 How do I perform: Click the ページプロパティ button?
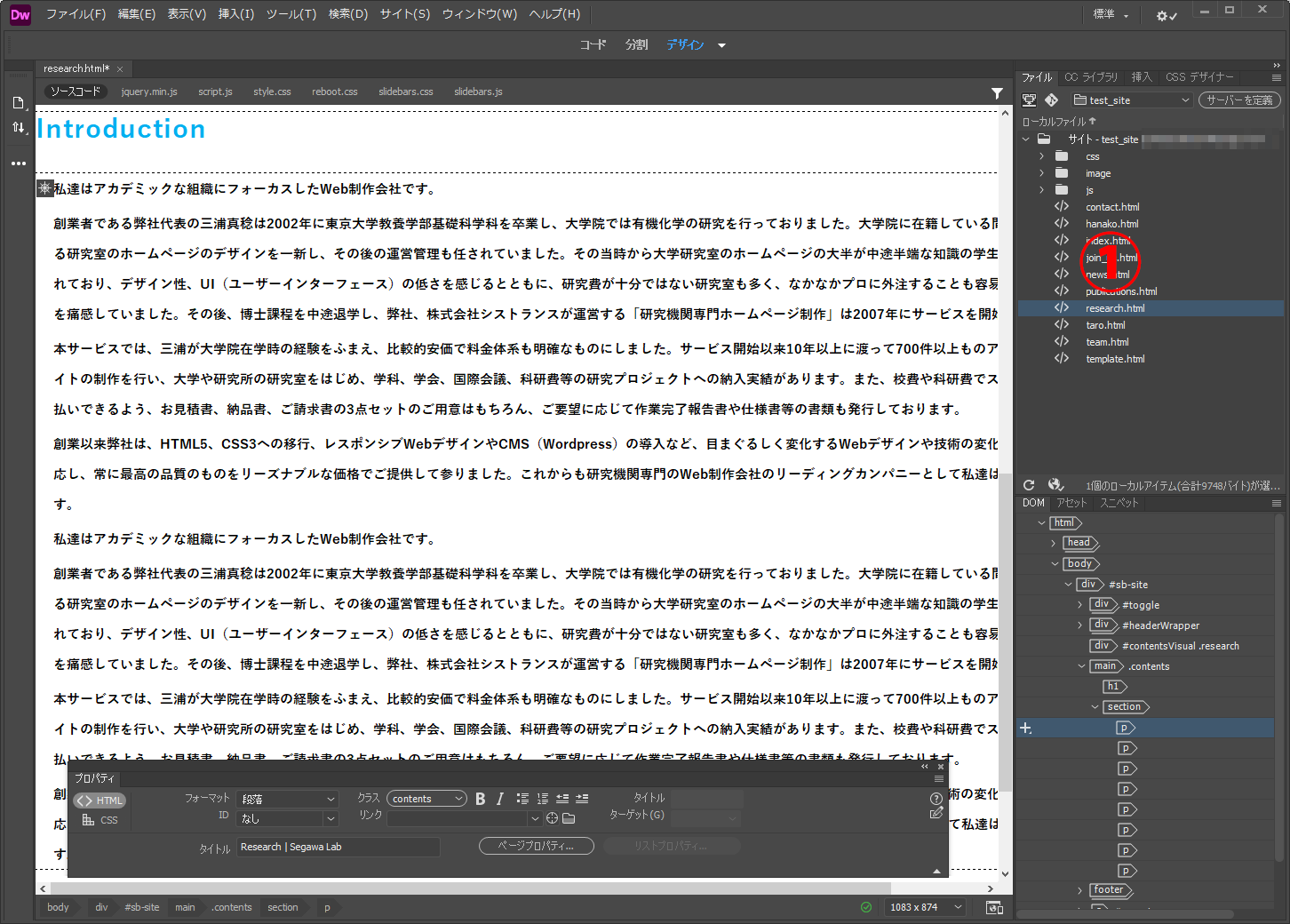[x=536, y=846]
